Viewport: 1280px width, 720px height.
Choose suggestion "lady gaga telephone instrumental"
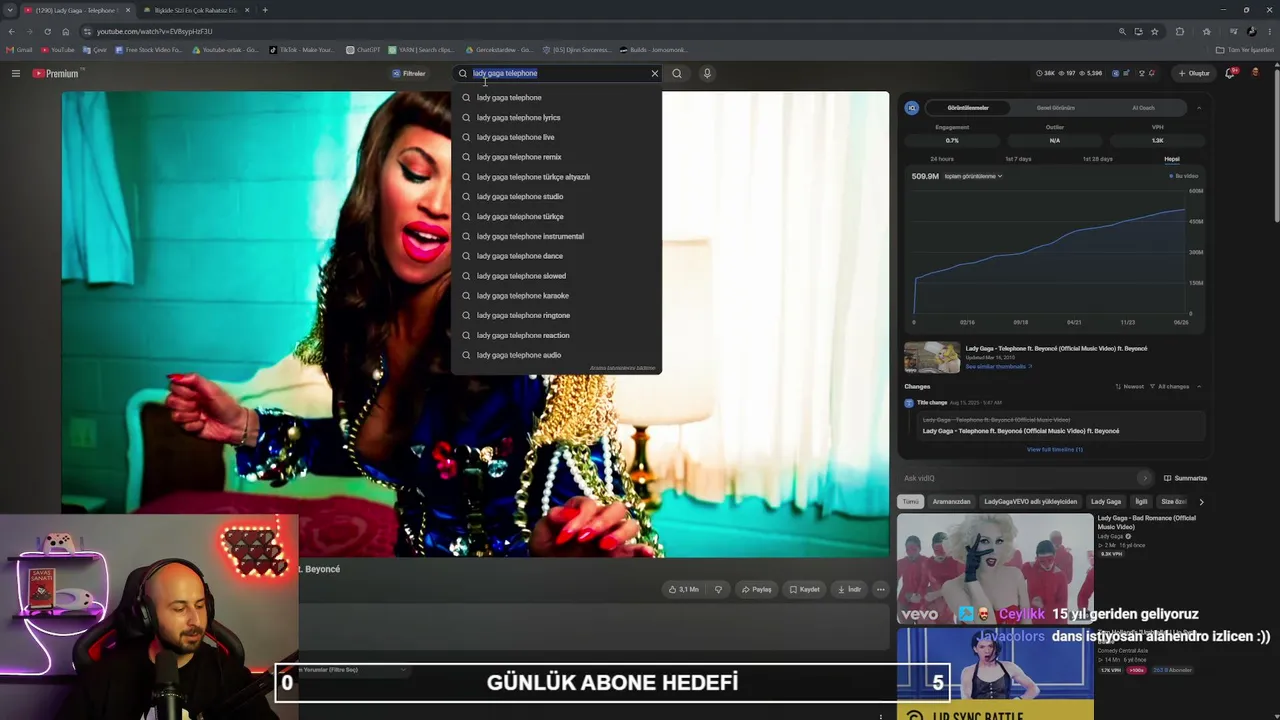pyautogui.click(x=556, y=236)
